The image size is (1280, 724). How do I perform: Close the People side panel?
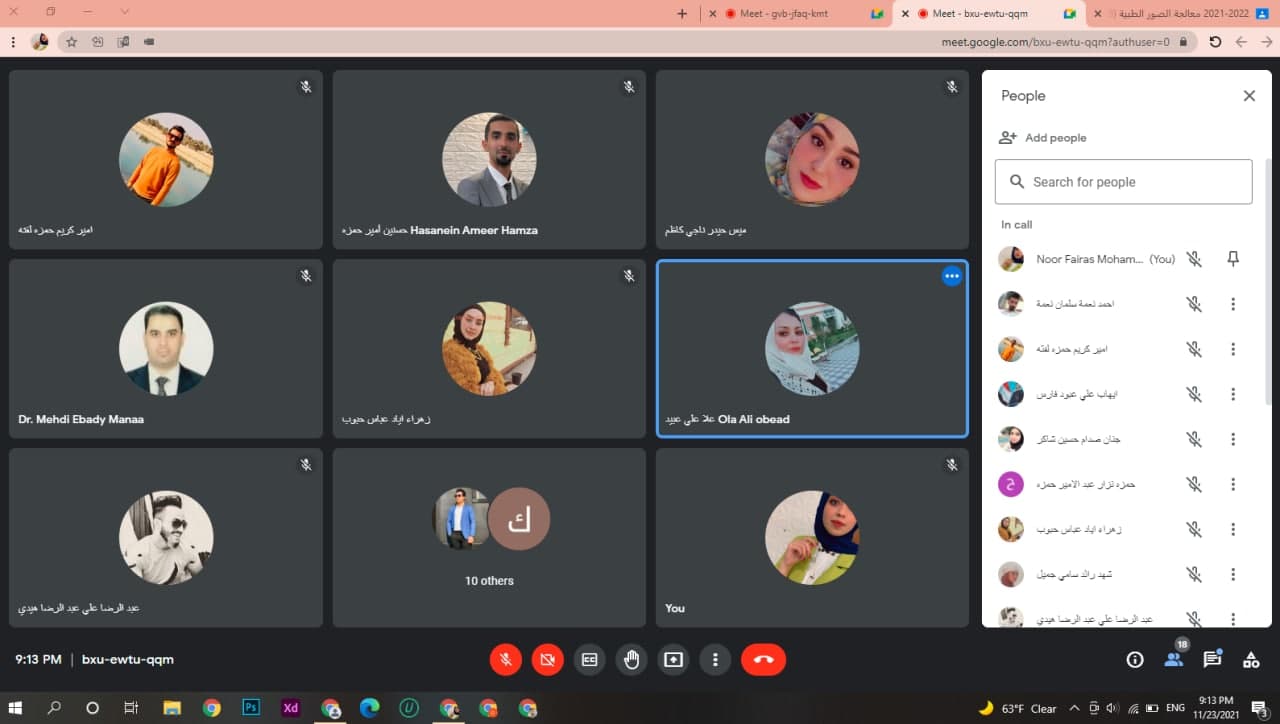click(1249, 96)
